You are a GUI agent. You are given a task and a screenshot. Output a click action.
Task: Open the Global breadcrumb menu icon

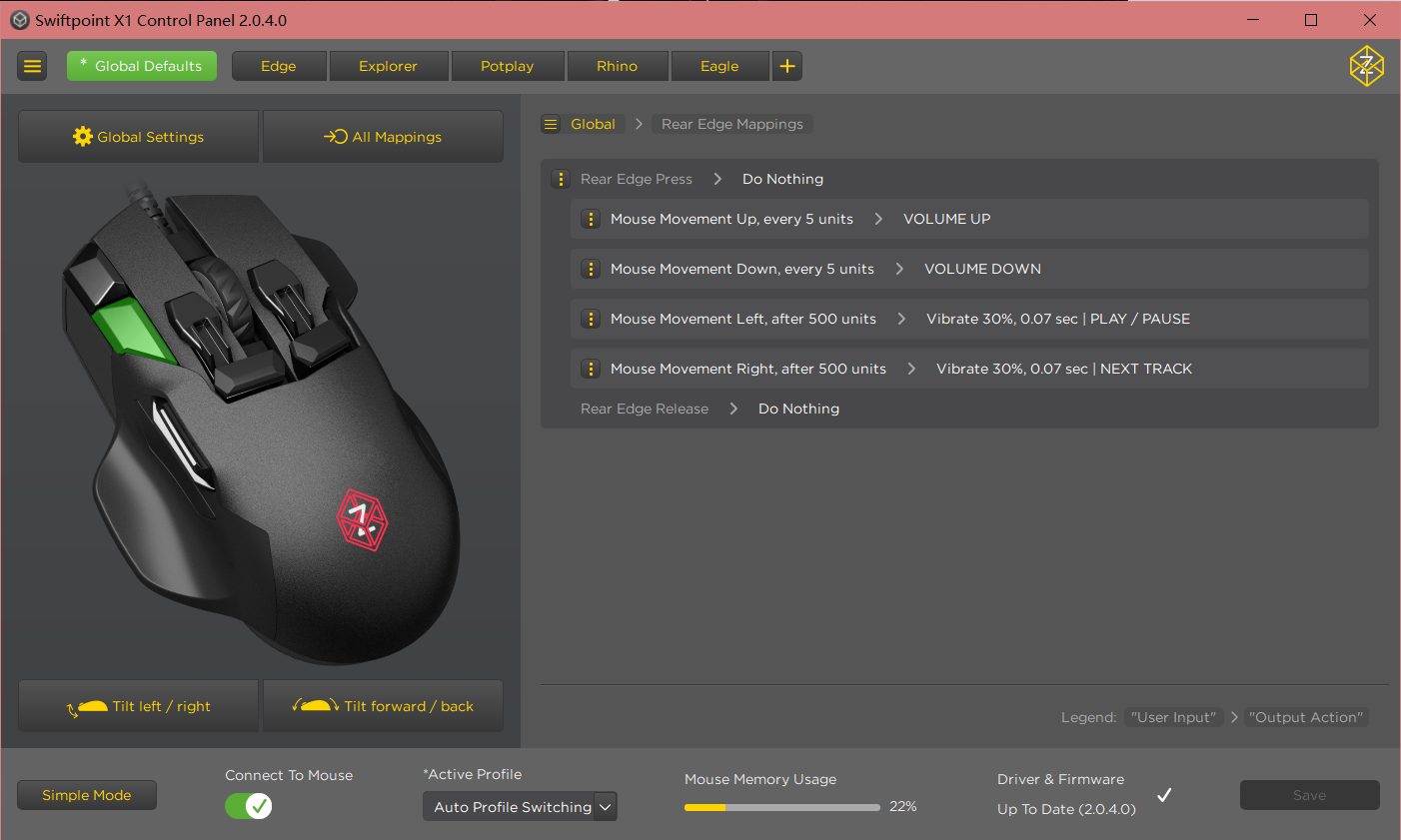click(x=551, y=124)
